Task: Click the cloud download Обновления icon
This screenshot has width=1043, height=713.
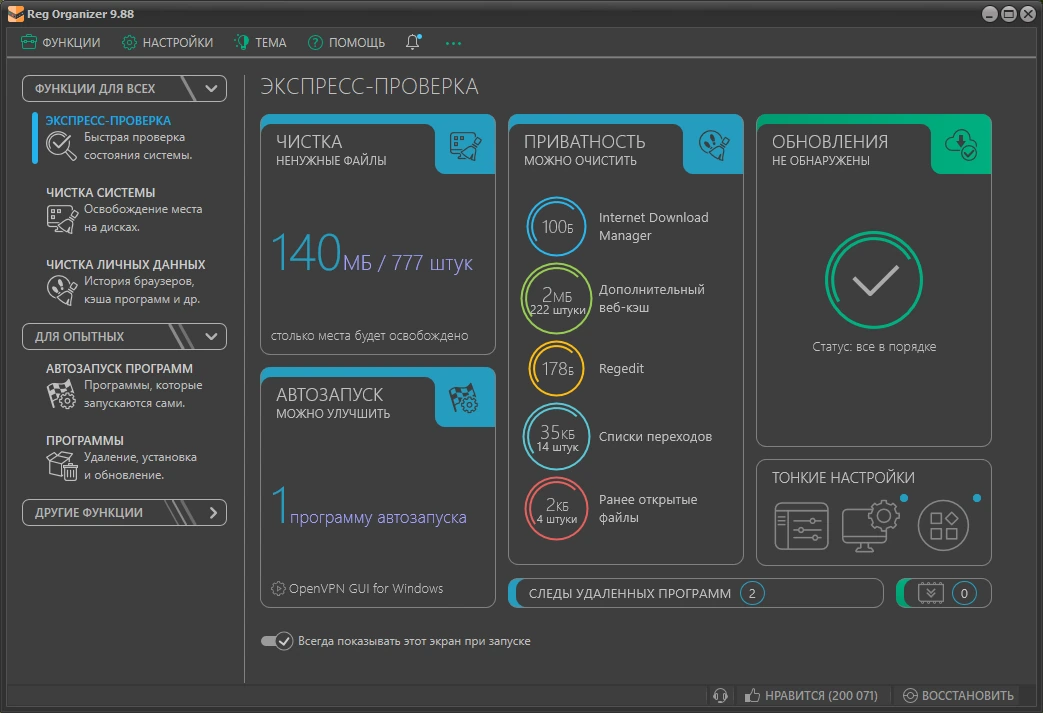Action: (961, 145)
